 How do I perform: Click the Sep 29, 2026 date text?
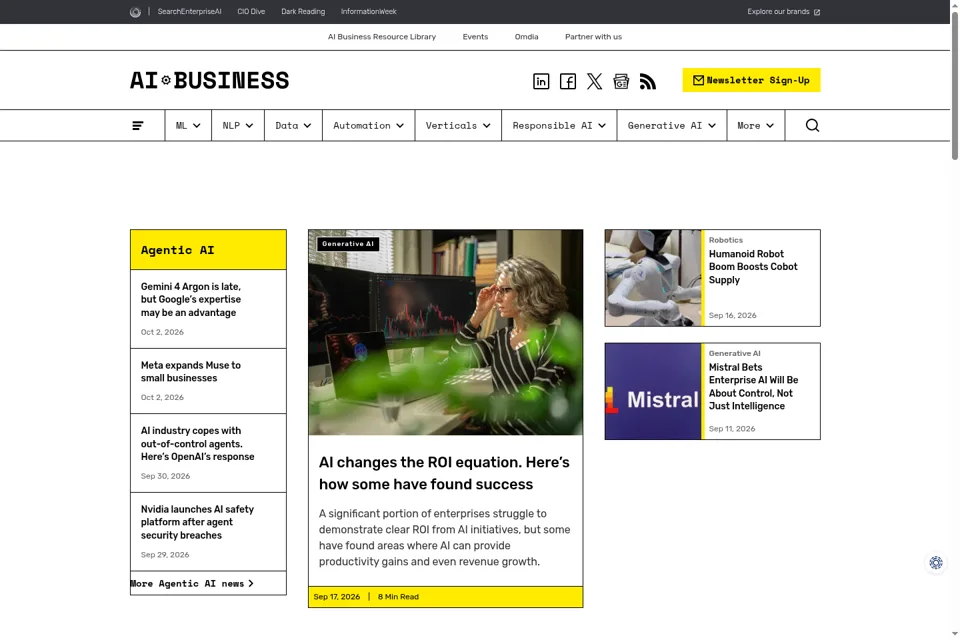coord(165,555)
